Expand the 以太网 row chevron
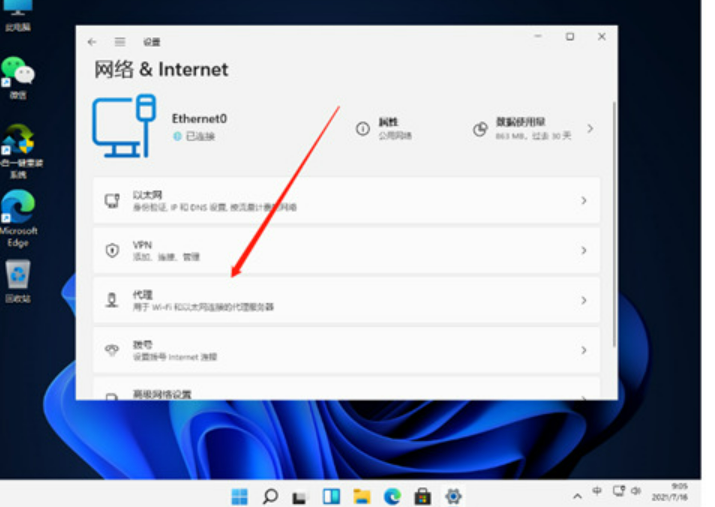 (584, 201)
